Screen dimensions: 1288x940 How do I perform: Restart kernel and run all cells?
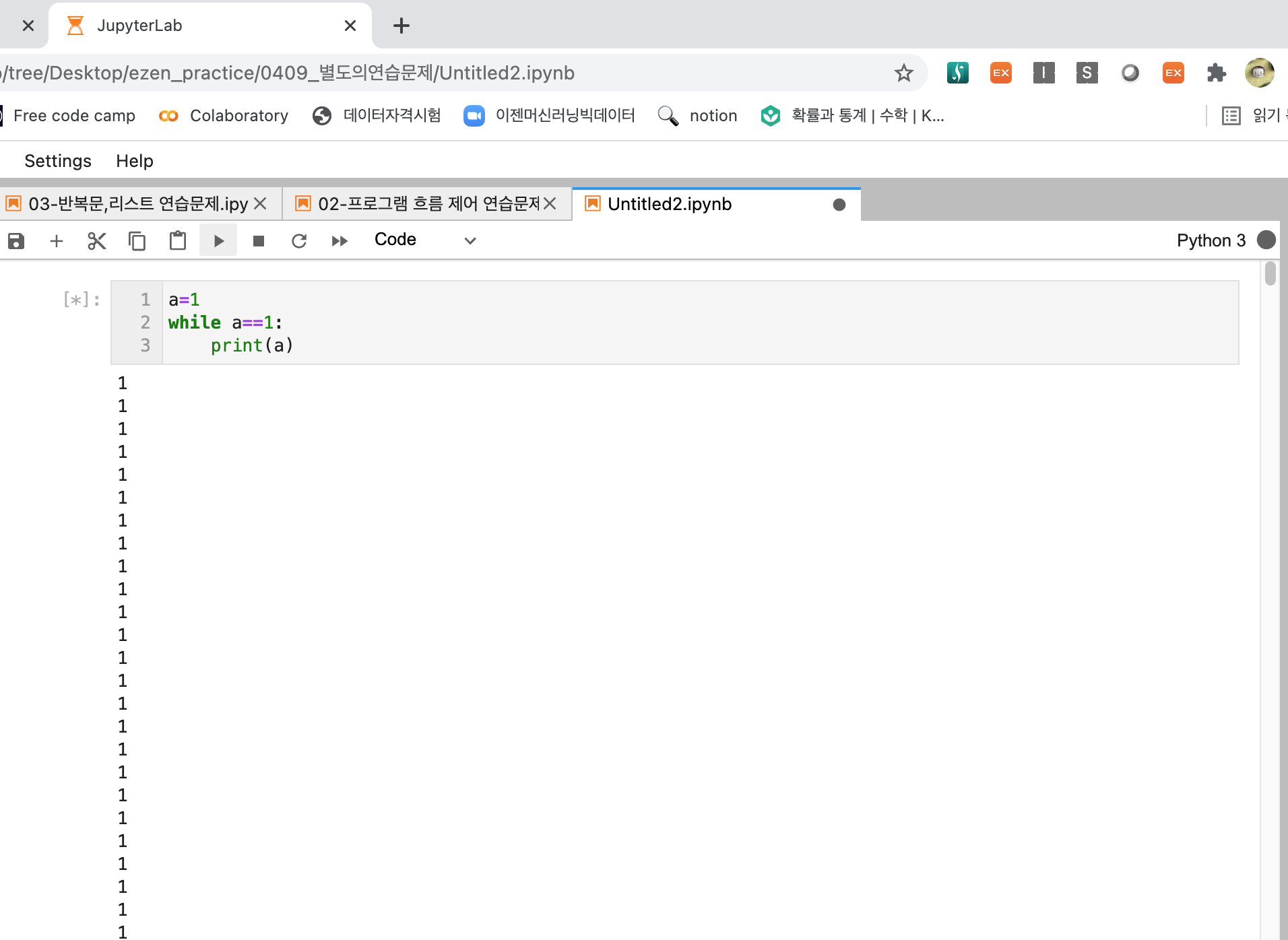click(339, 240)
